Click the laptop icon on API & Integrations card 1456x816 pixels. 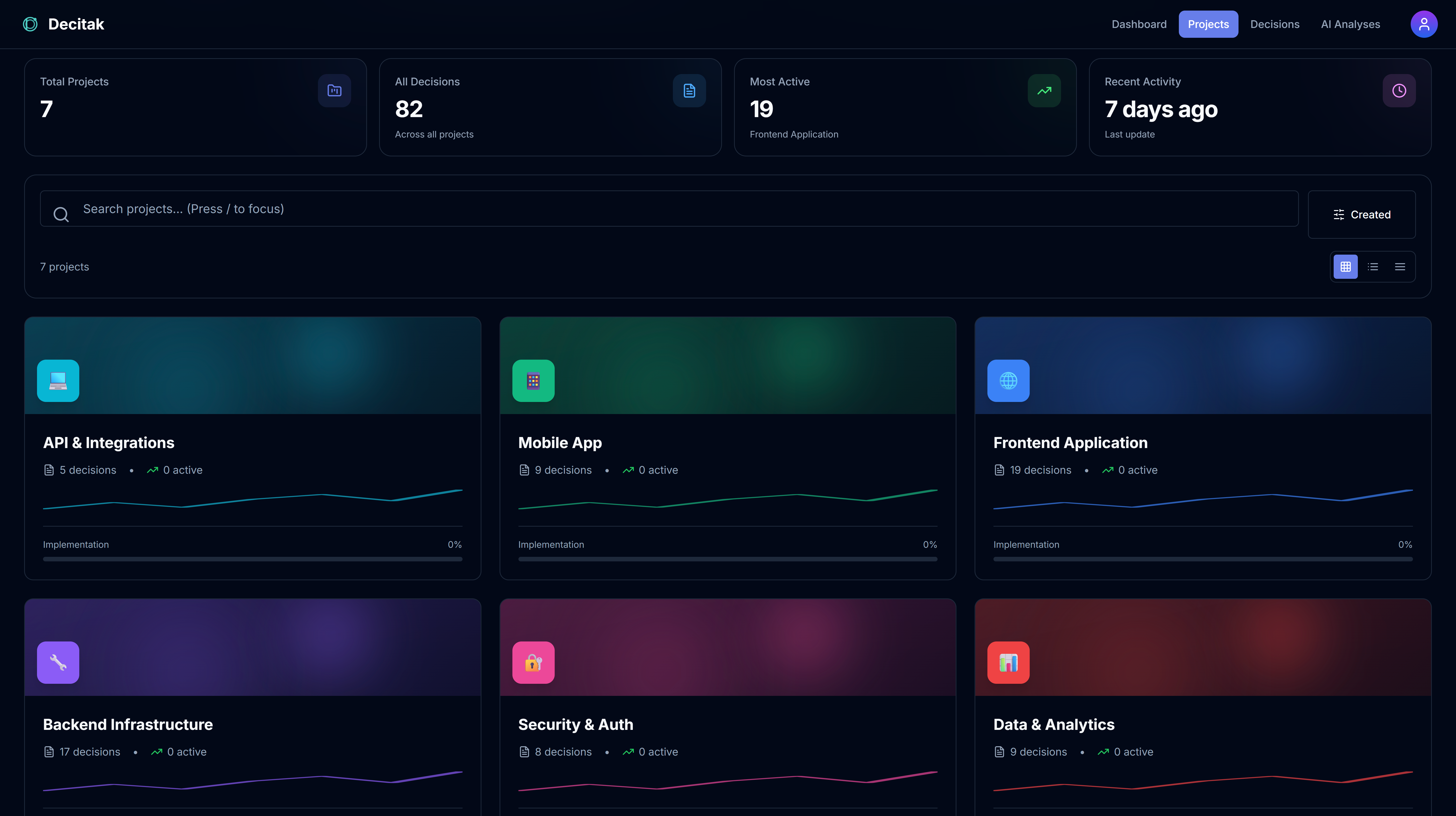[x=58, y=381]
